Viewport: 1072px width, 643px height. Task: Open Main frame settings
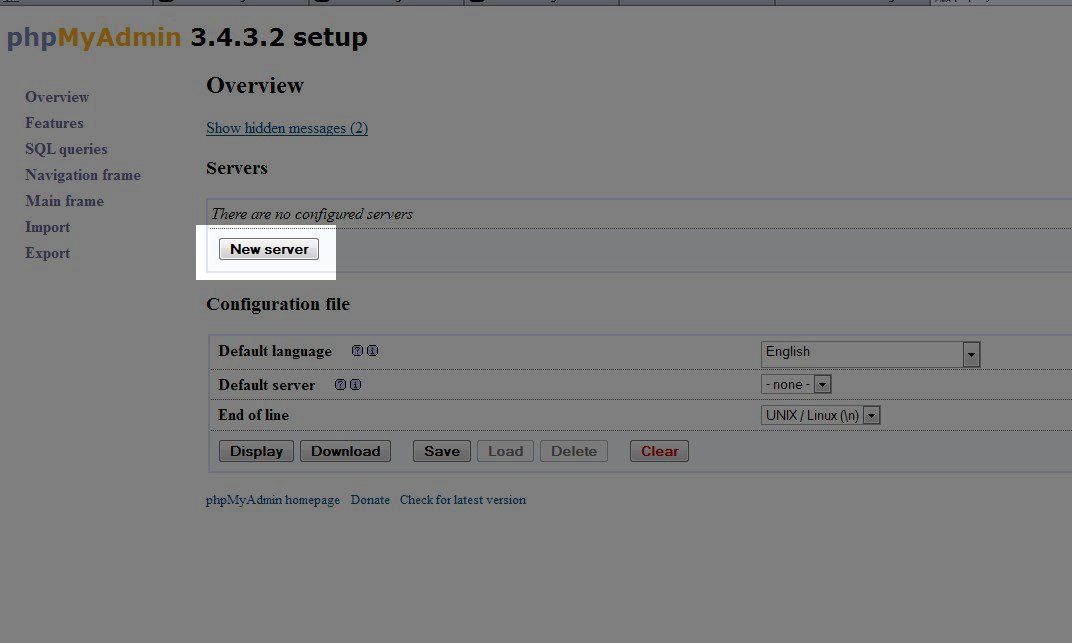point(64,201)
